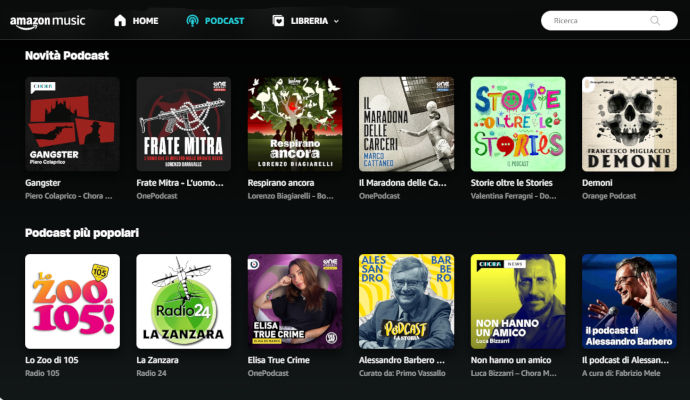690x400 pixels.
Task: Click OnePodcast under Frate Mitra
Action: [x=157, y=196]
